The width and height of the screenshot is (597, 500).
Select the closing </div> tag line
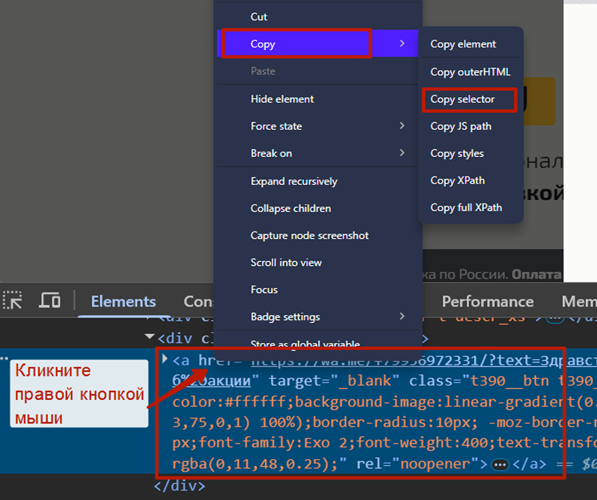tap(180, 486)
